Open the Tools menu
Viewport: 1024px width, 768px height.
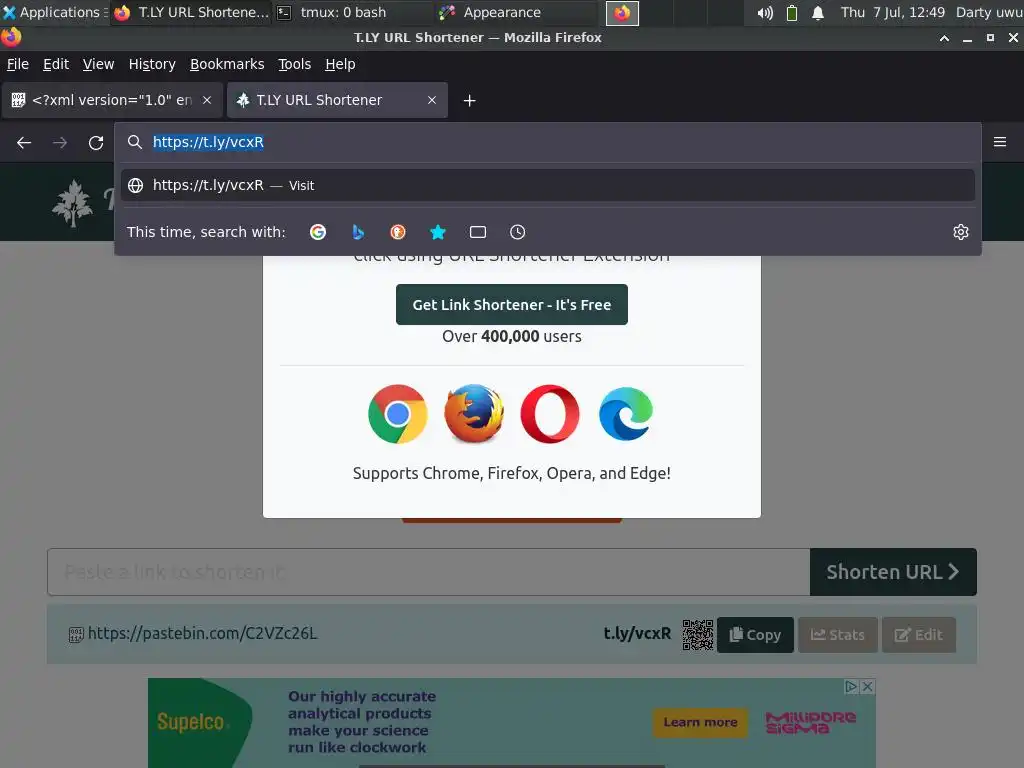pos(295,64)
